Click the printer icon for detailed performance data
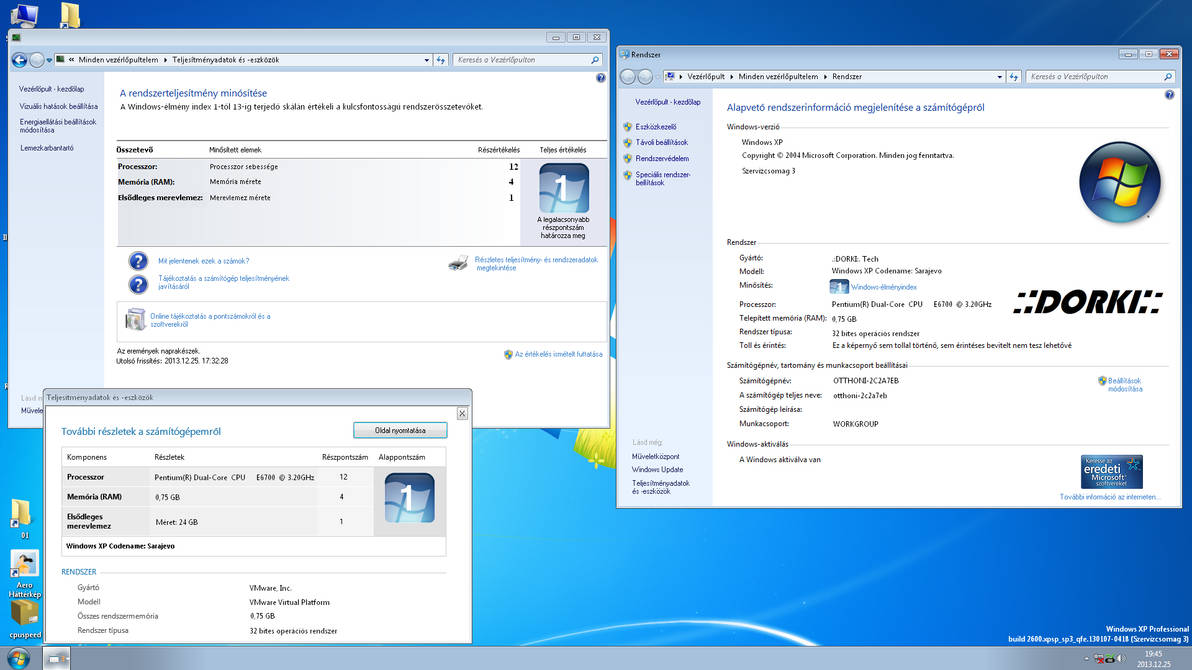Image resolution: width=1192 pixels, height=670 pixels. coord(457,264)
